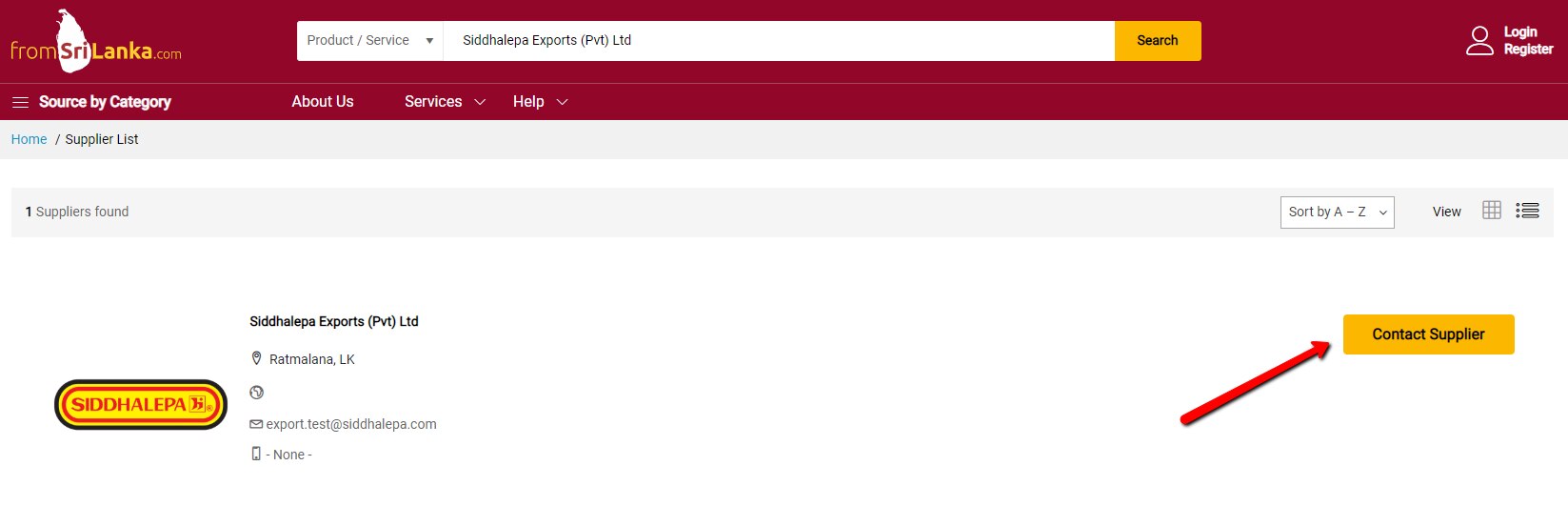
Task: Open the Sort by A – Z dropdown
Action: point(1337,213)
